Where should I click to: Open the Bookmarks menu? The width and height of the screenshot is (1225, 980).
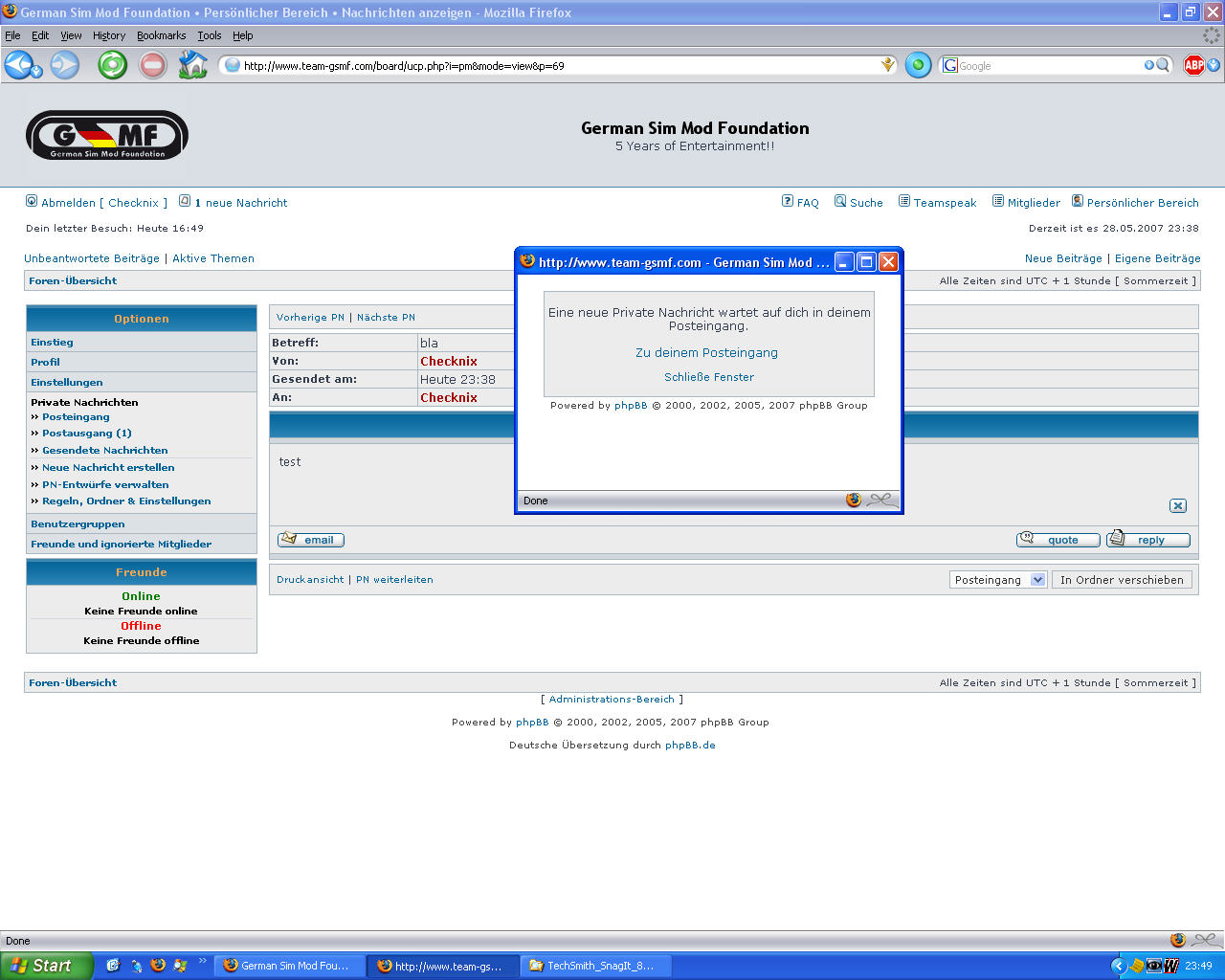click(161, 35)
